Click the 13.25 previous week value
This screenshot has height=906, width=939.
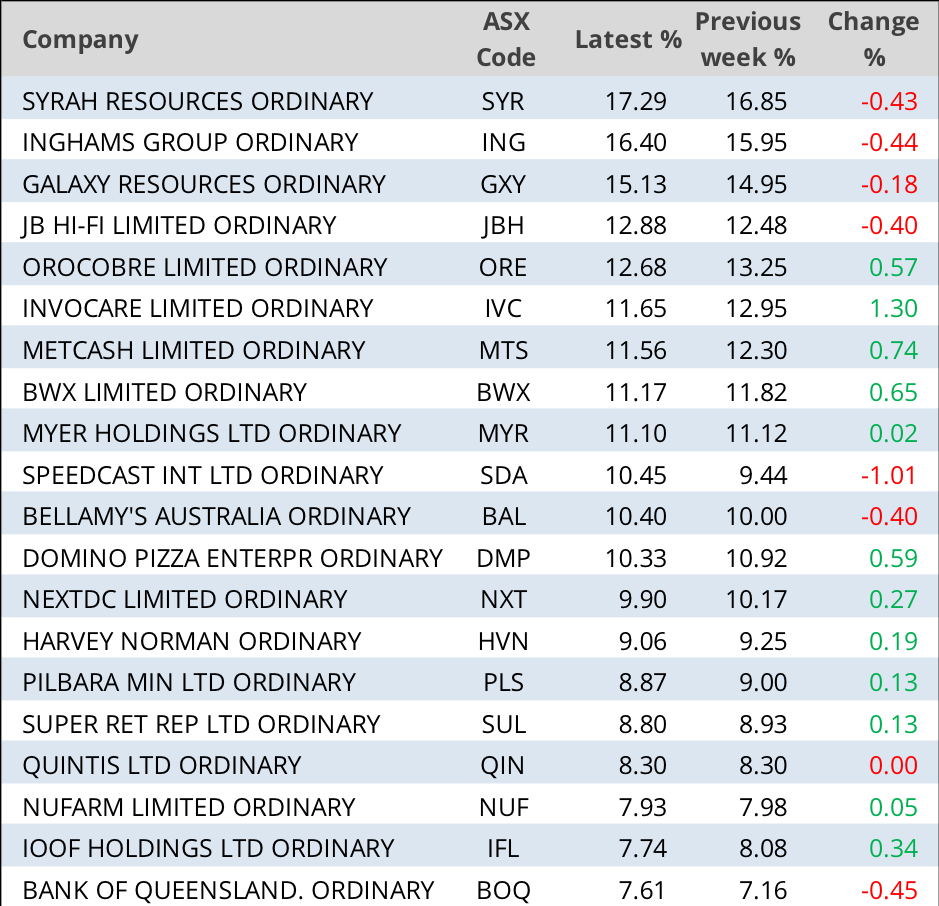point(758,267)
